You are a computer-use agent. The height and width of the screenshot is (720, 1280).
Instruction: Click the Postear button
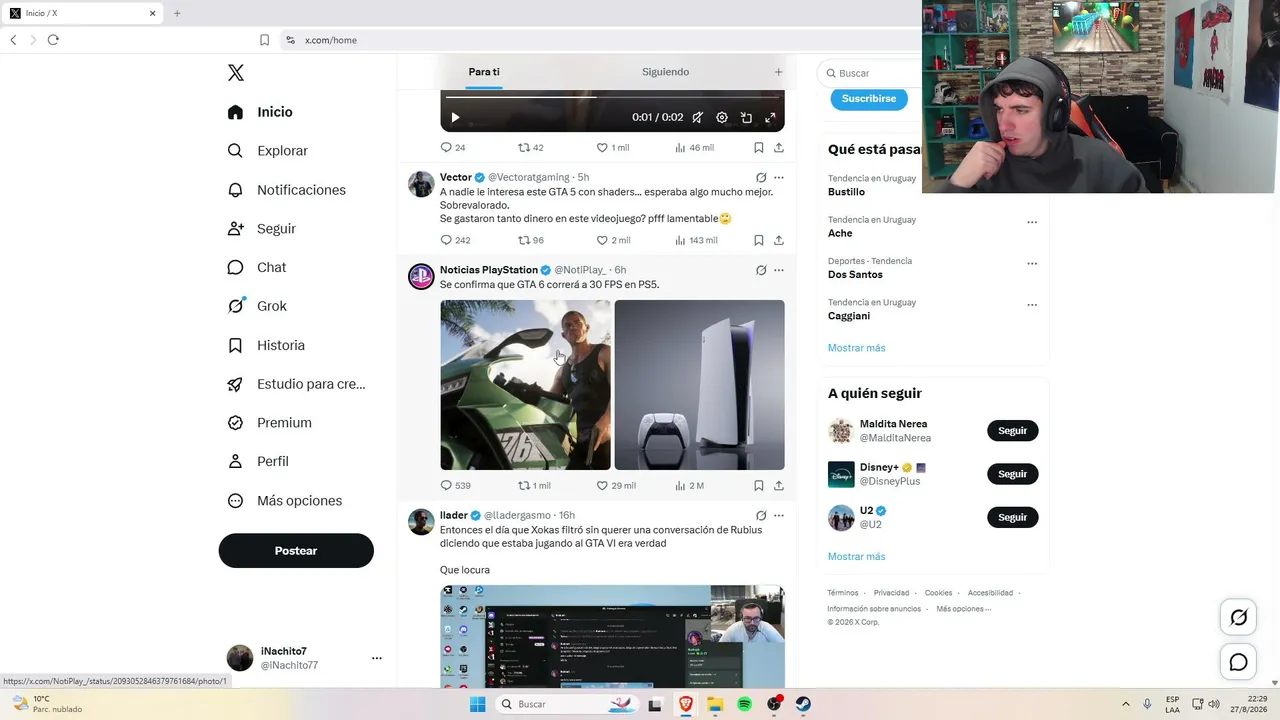click(296, 551)
